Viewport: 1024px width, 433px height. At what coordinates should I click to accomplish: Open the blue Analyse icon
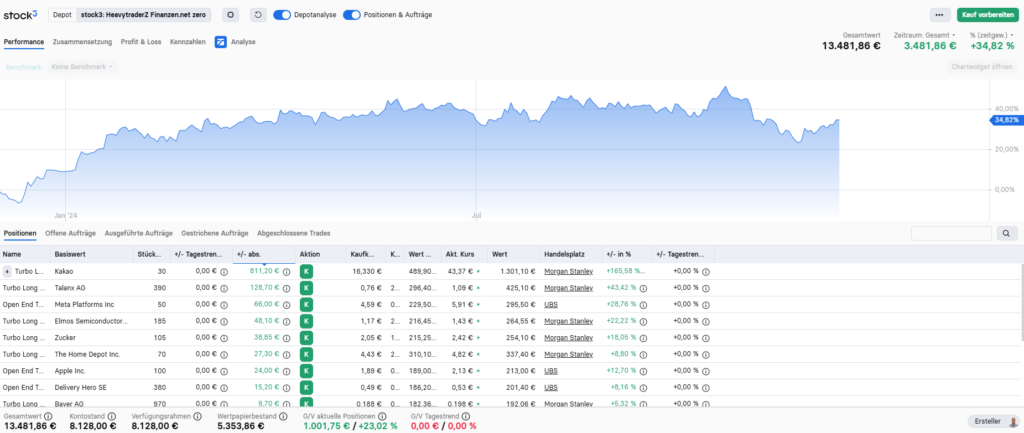pos(221,42)
